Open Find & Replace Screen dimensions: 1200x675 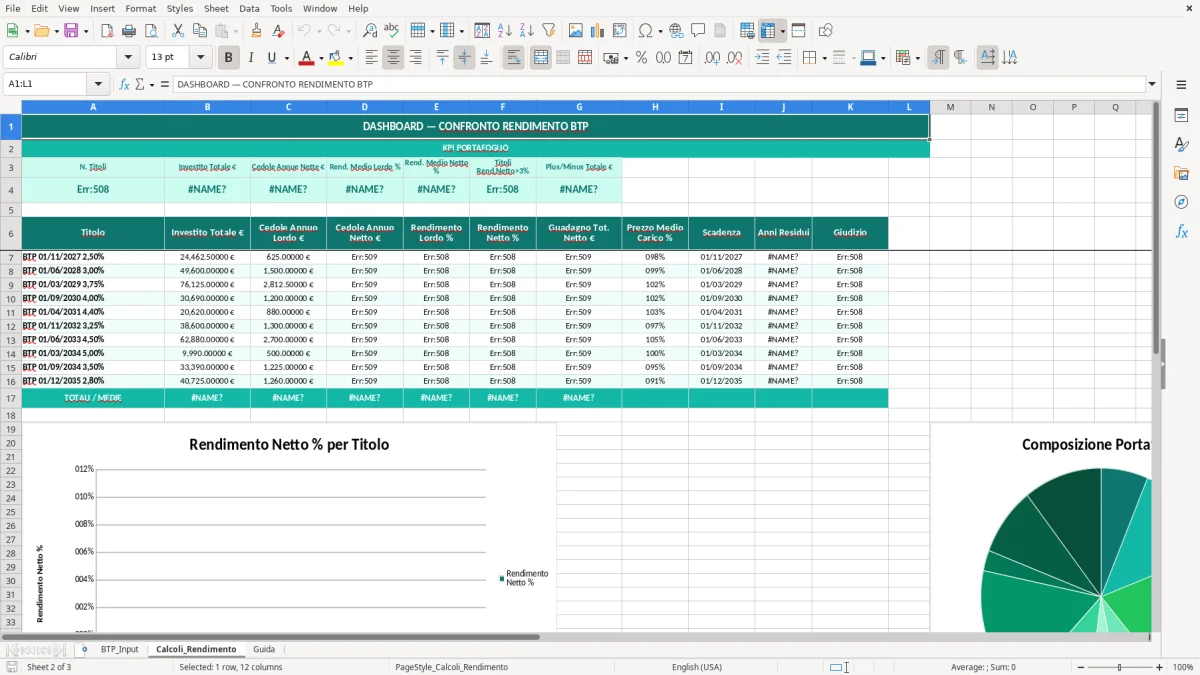[x=370, y=31]
